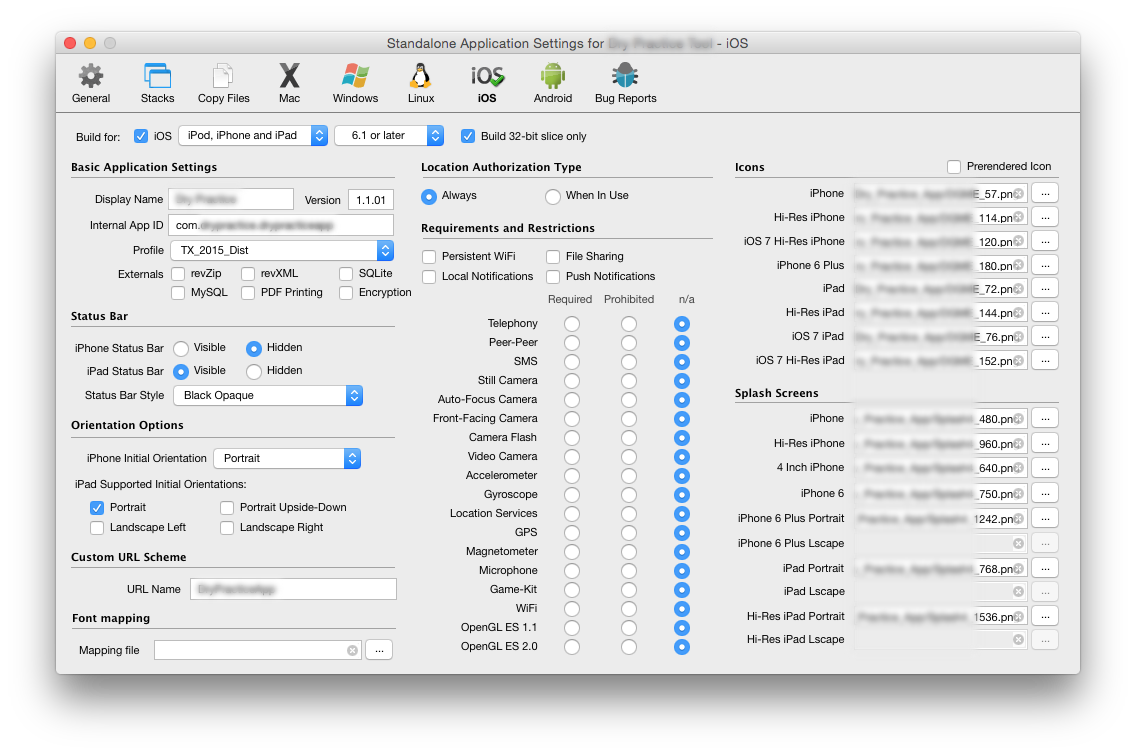Browse for iPad Portrait splash screen
Screen dimensions: 1136x754
pos(1043,568)
